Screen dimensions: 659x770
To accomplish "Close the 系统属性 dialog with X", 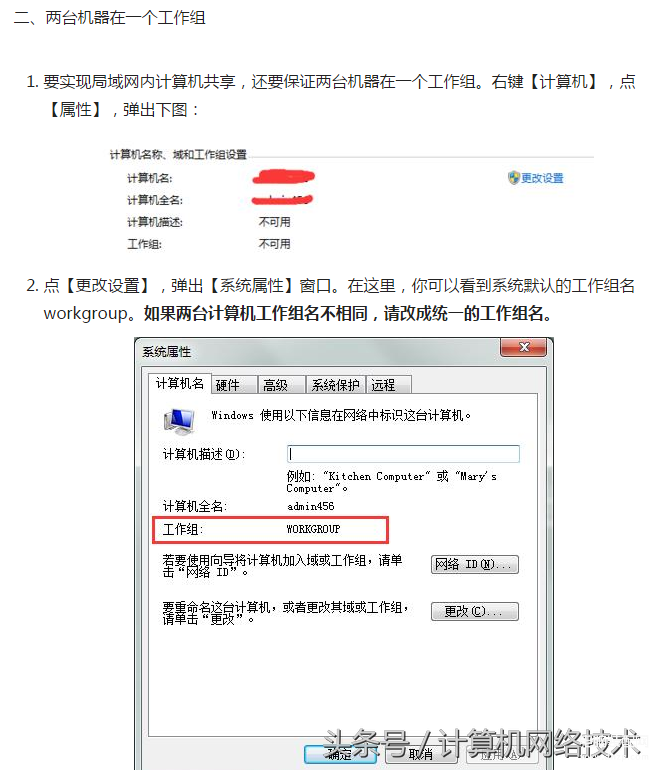I will coord(523,347).
